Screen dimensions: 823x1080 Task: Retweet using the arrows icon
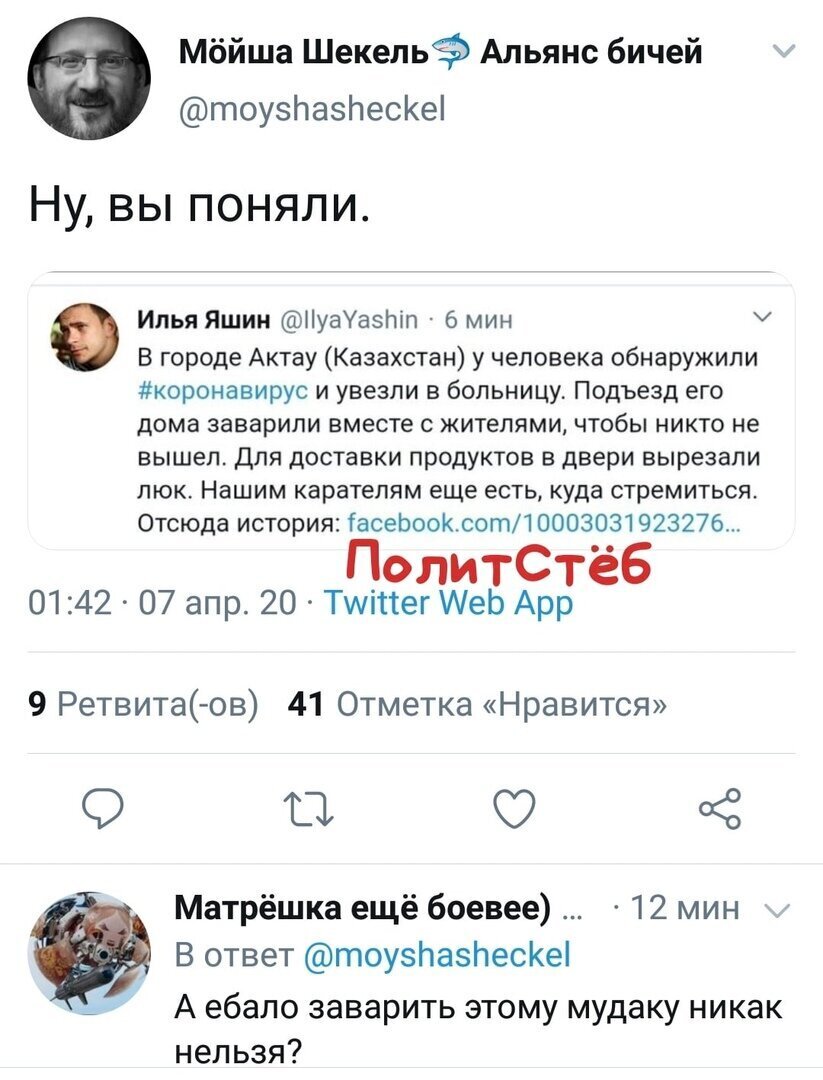309,809
